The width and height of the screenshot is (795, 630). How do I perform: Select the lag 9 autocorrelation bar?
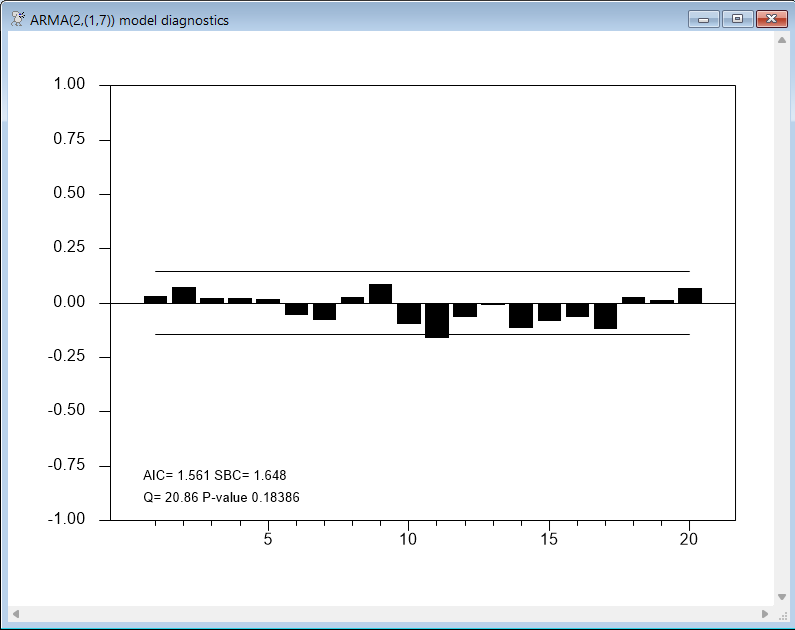pos(380,293)
